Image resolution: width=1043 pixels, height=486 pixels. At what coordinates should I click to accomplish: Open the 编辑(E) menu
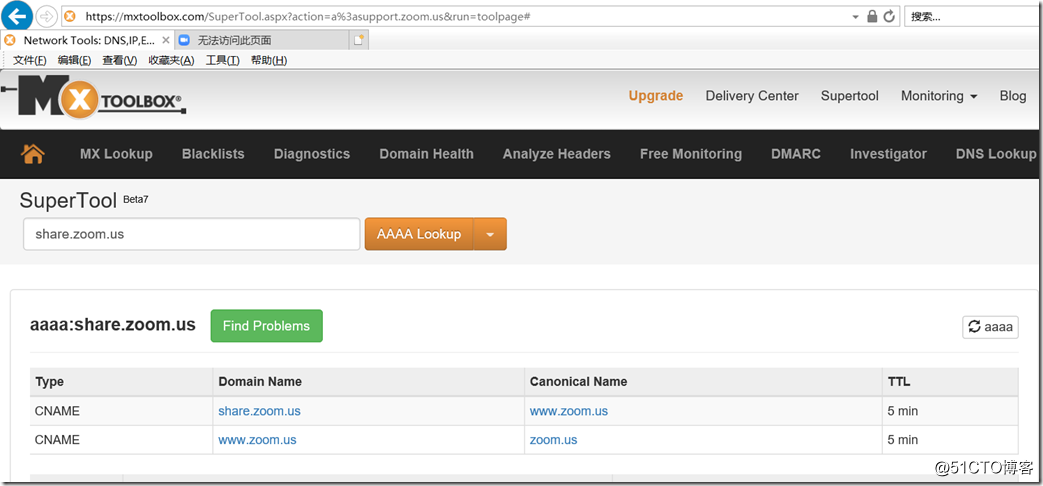tap(74, 61)
